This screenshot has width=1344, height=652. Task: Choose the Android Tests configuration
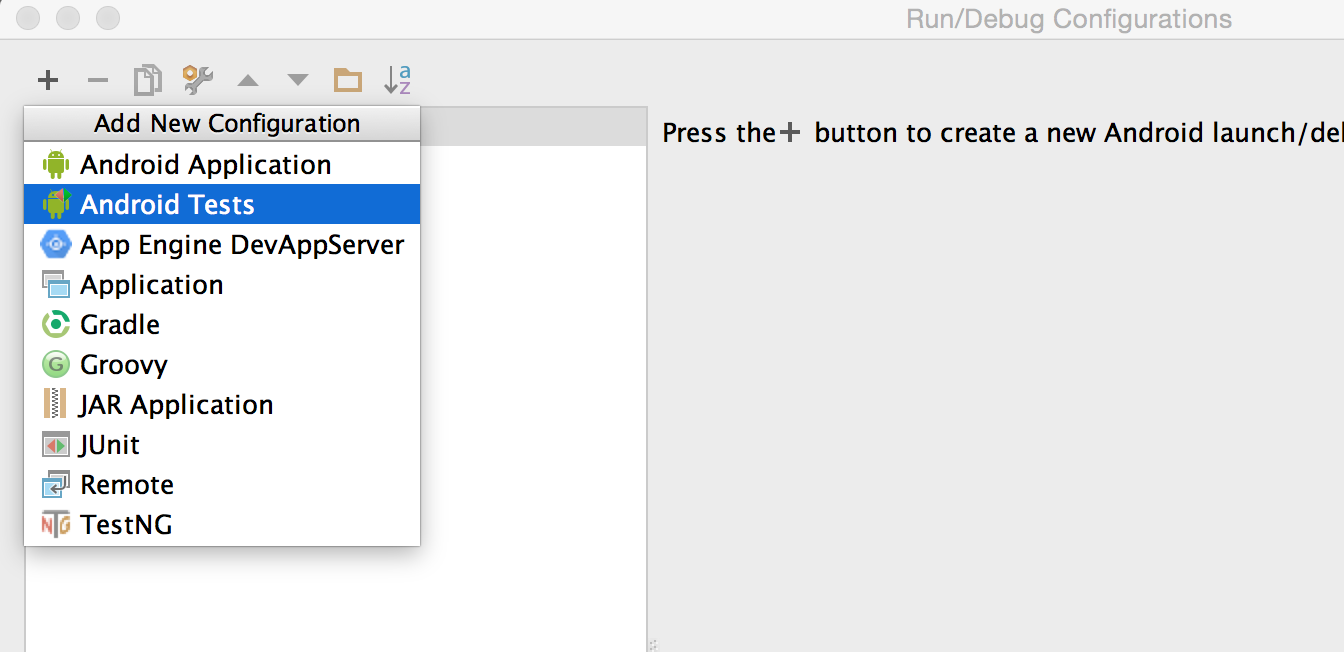tap(167, 204)
